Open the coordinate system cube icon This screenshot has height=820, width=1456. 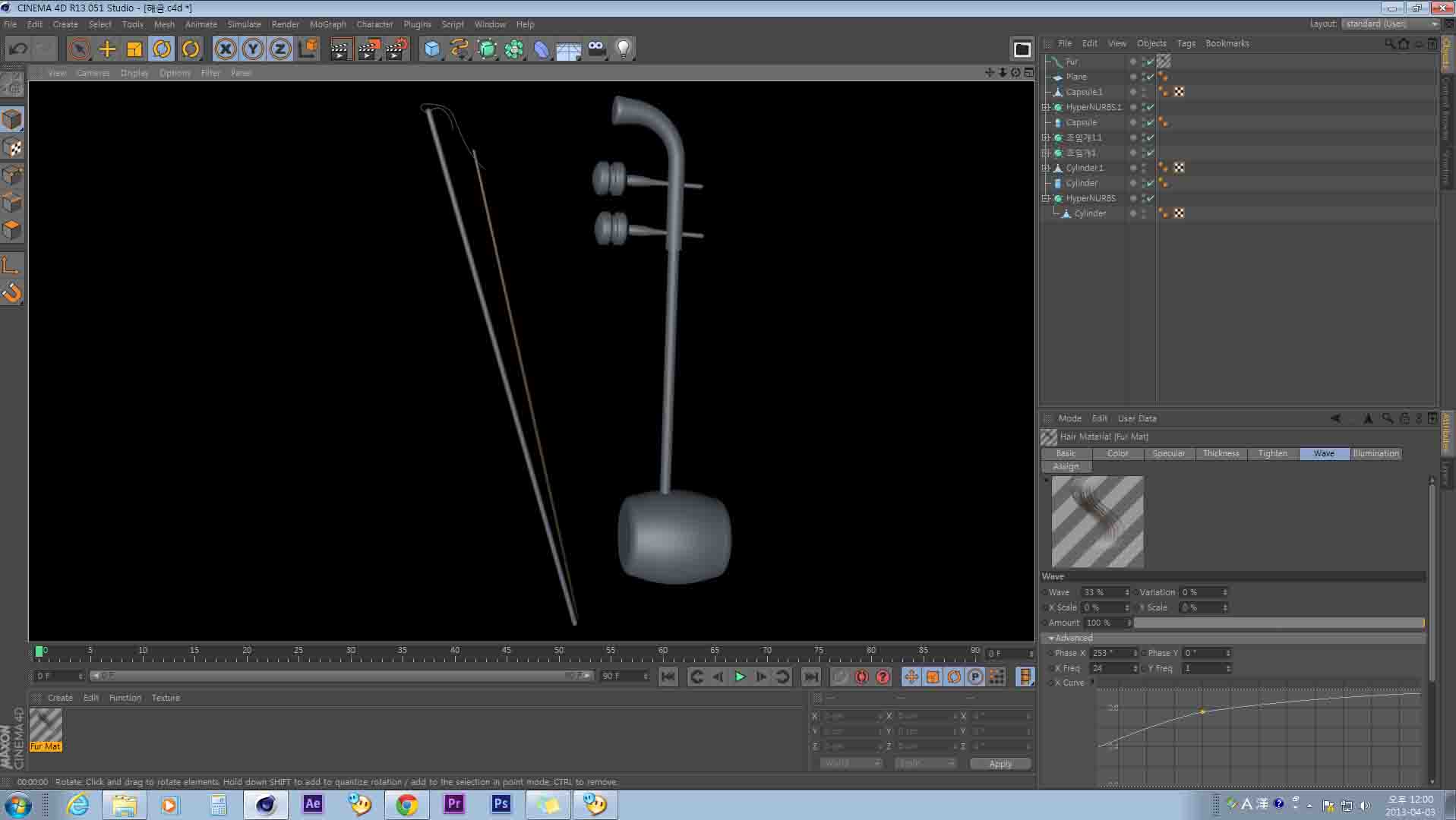(308, 49)
